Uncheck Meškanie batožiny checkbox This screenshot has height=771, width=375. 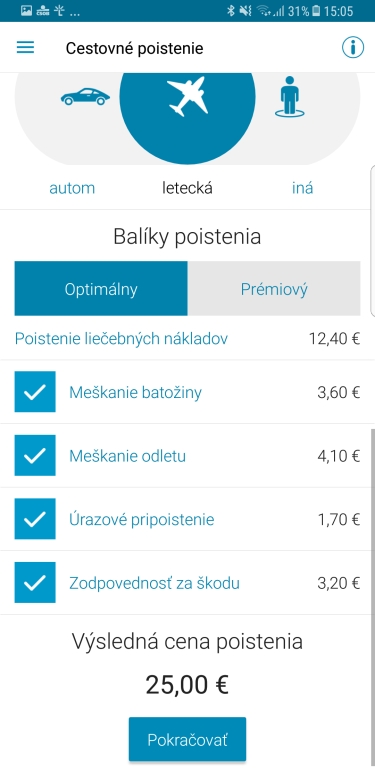35,392
